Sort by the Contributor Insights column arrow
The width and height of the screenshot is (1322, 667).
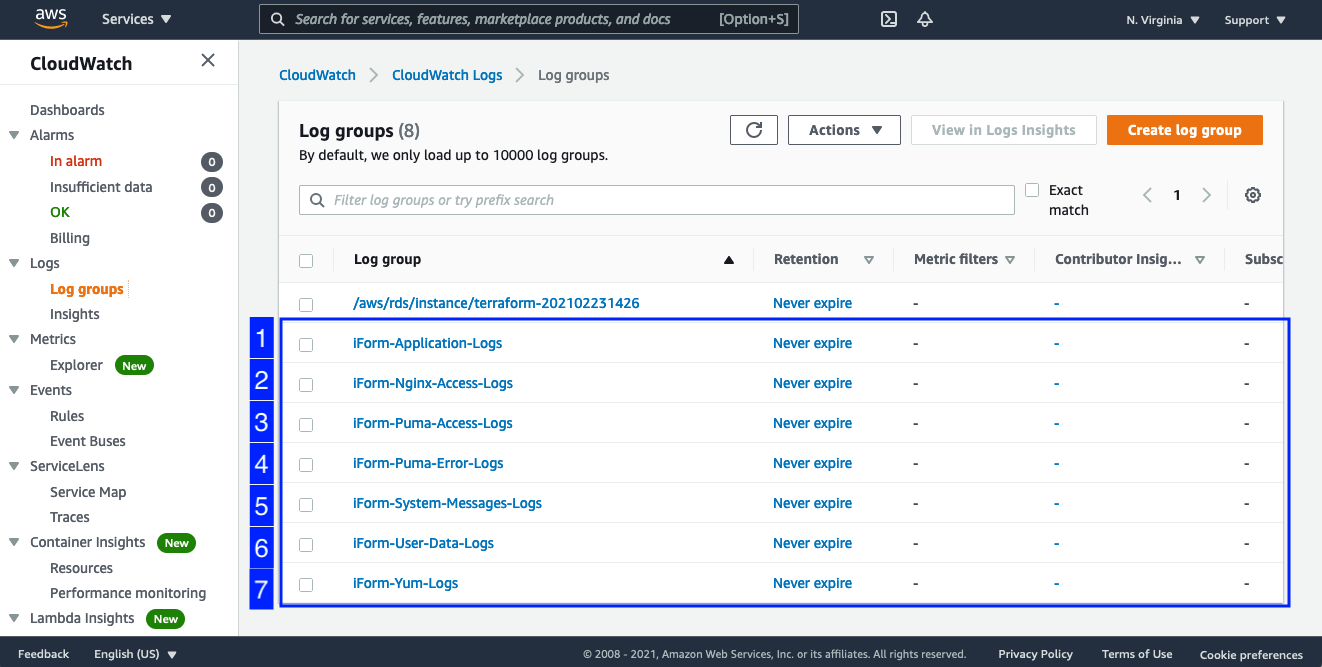tap(1200, 260)
